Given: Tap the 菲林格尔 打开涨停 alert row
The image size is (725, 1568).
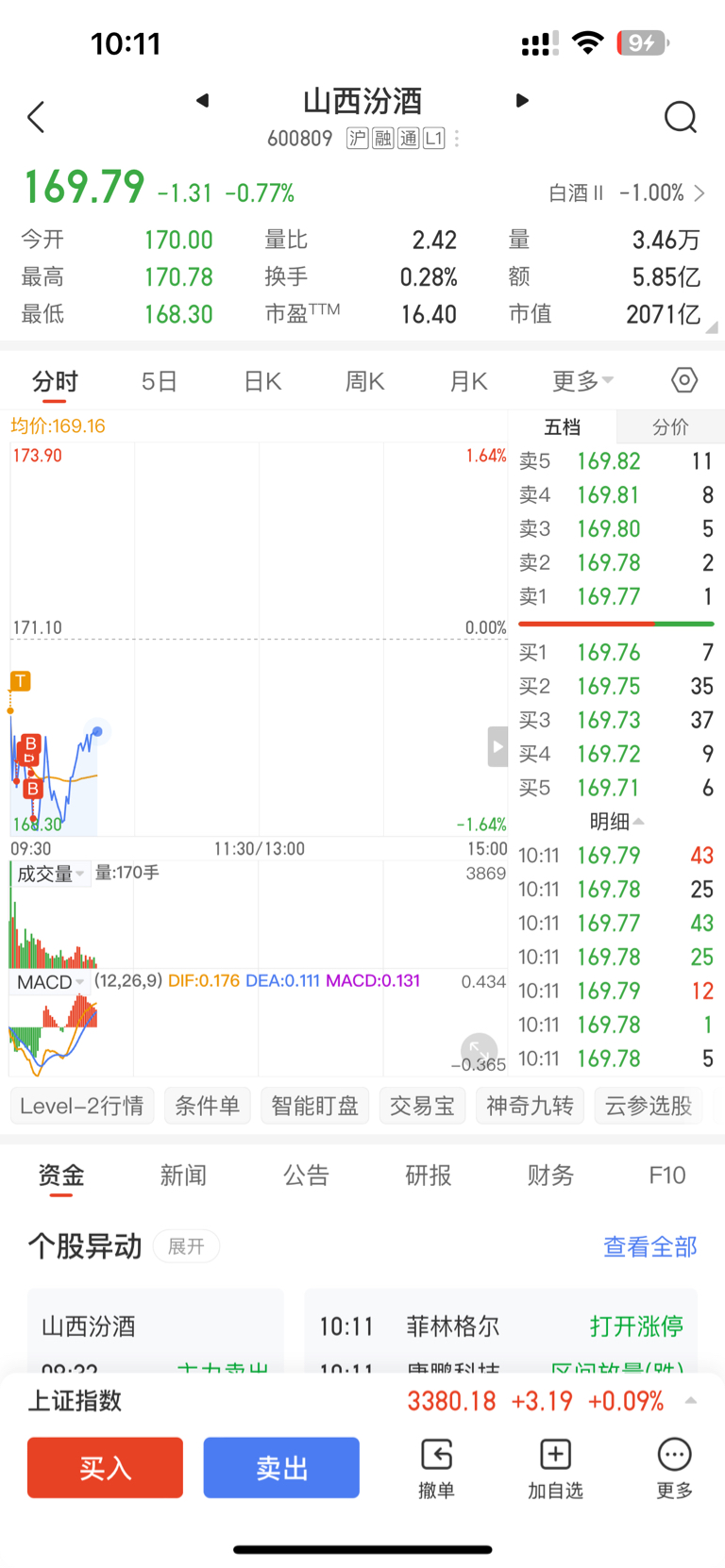Looking at the screenshot, I should coord(501,1326).
